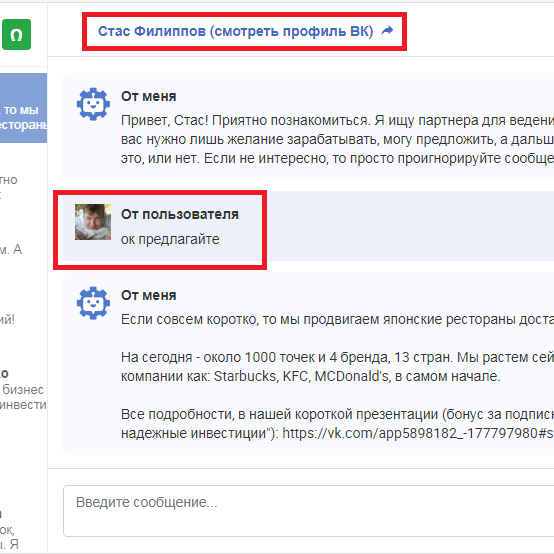Open user photo thumbnail in reply message
The height and width of the screenshot is (554, 554).
click(x=93, y=222)
